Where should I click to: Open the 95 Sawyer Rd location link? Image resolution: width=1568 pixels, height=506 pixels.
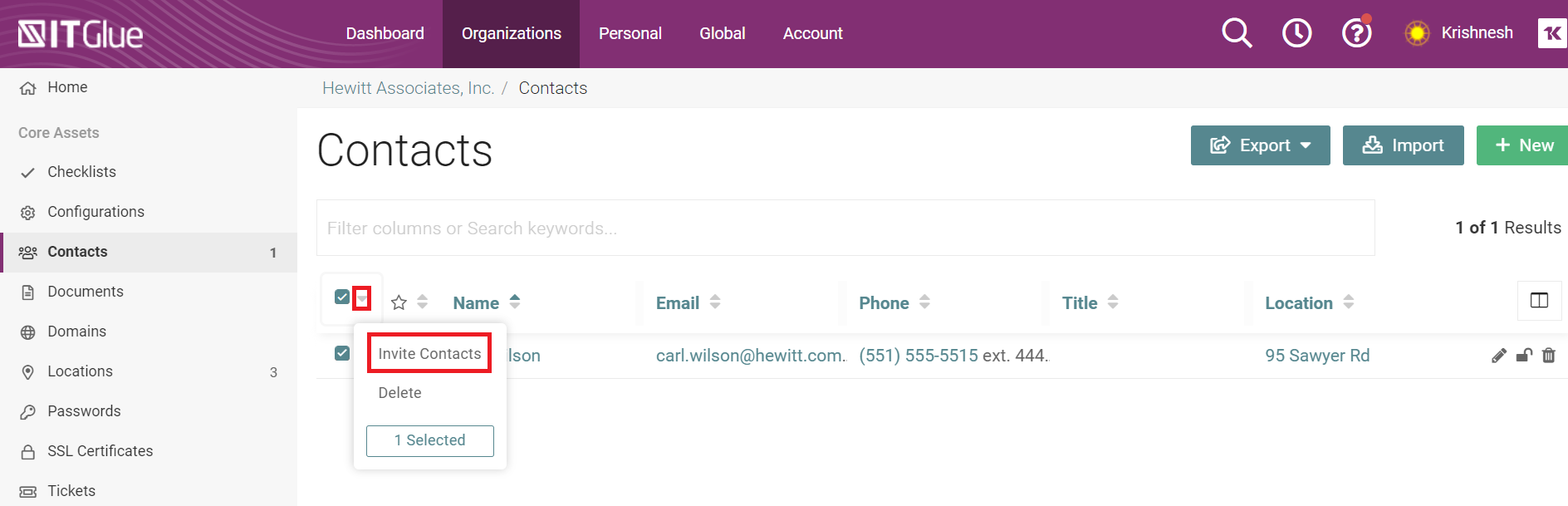coord(1317,356)
